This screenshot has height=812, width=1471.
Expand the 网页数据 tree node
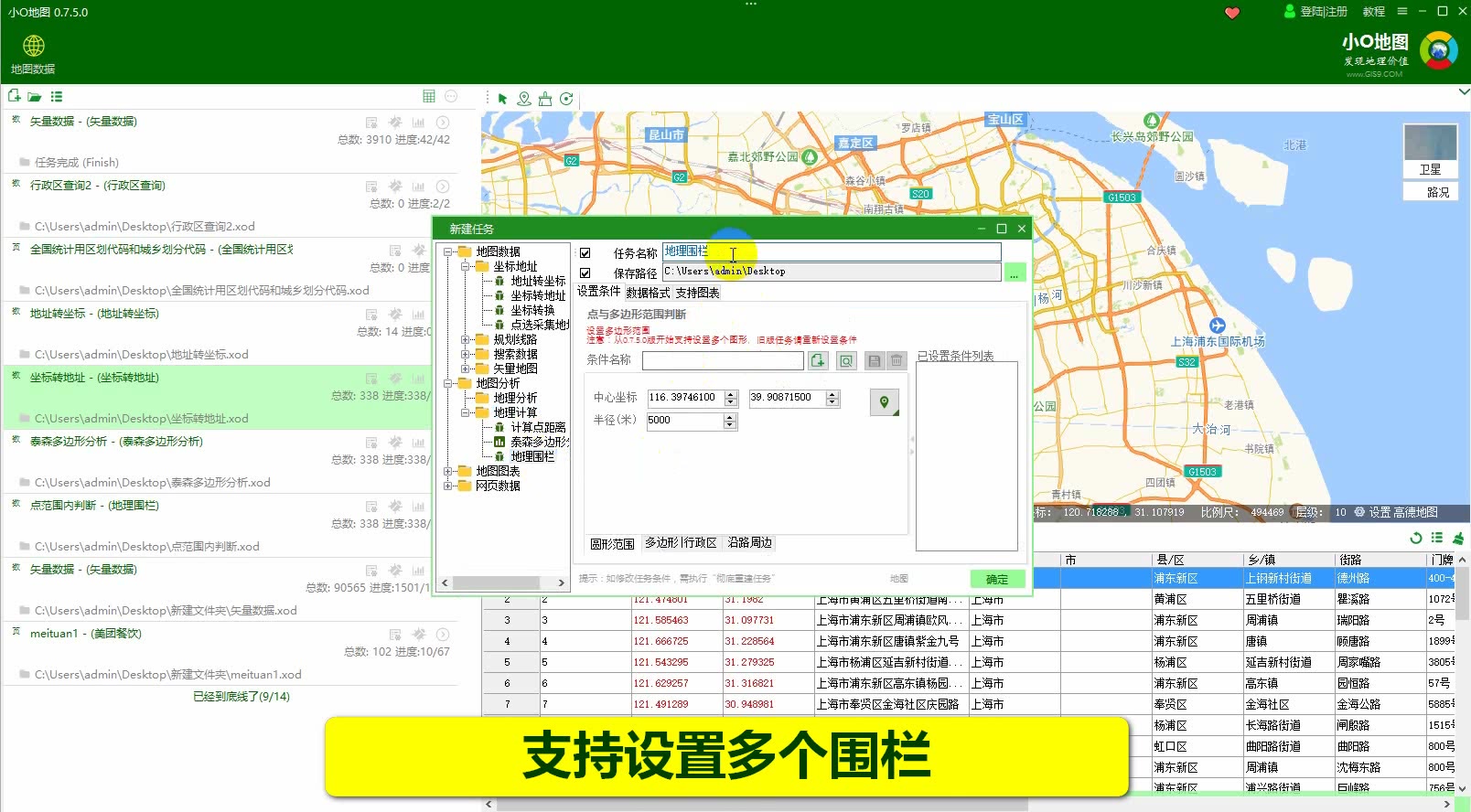tap(448, 486)
